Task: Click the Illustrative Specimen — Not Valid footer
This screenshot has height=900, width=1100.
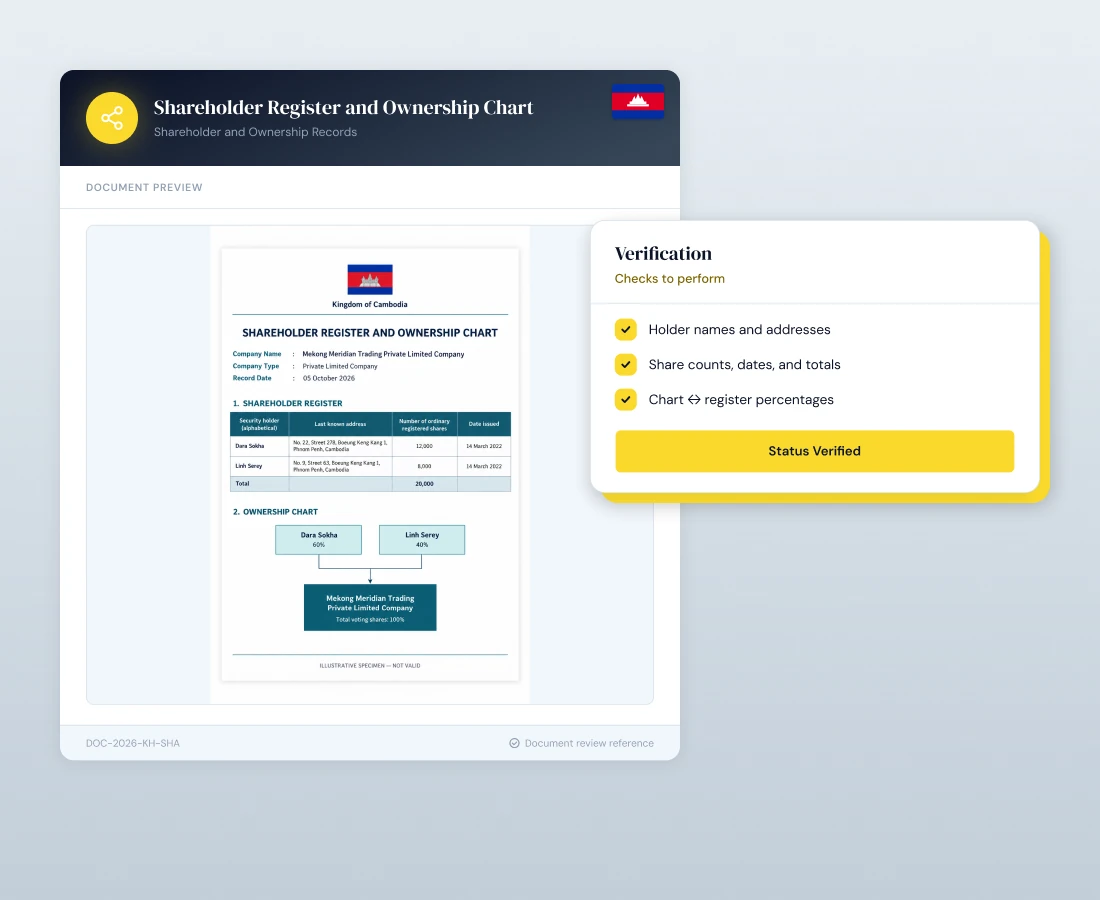Action: (x=370, y=666)
